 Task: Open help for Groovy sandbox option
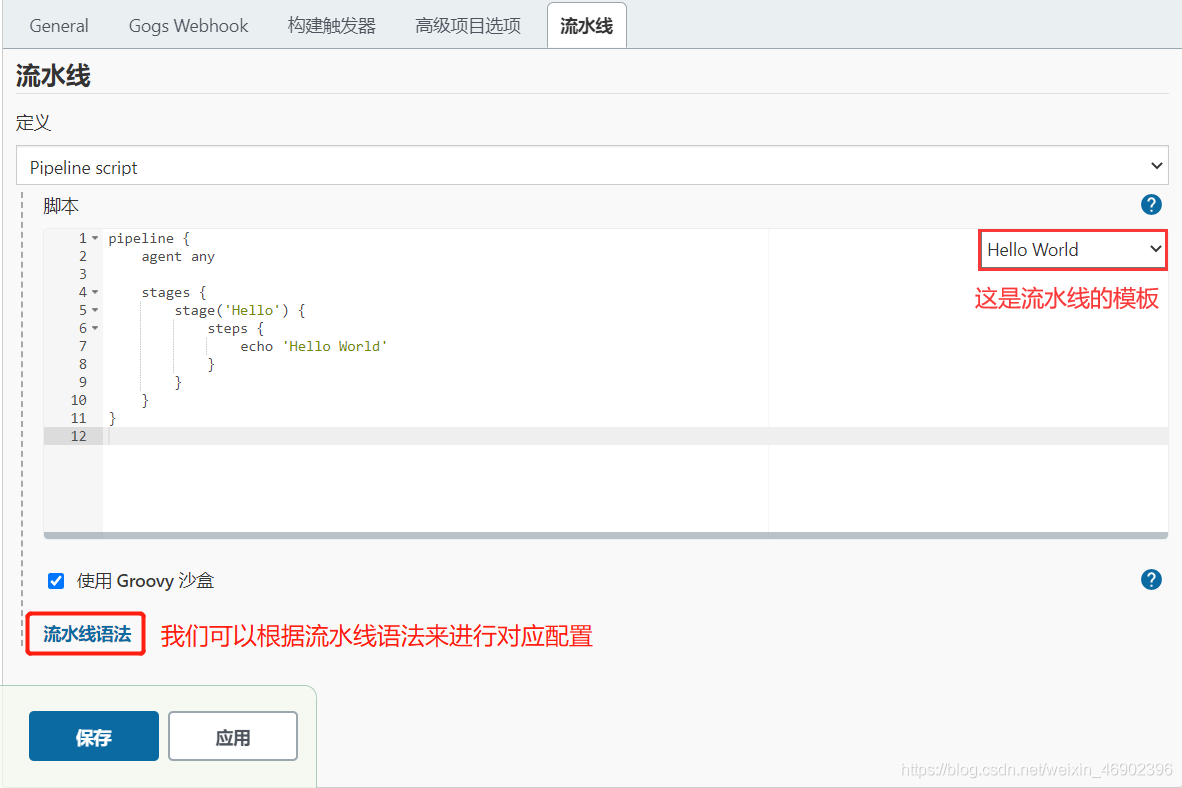(1151, 580)
